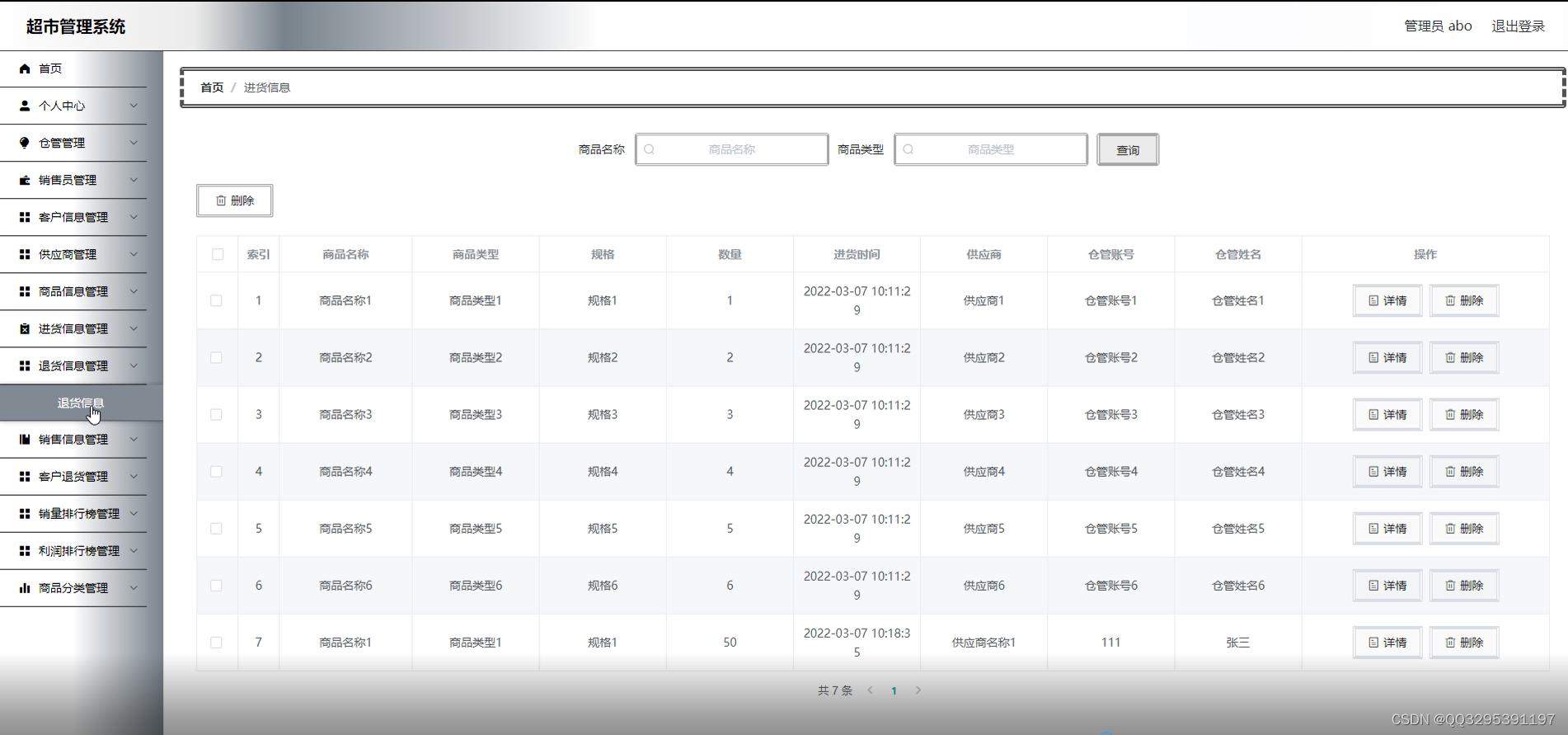
Task: Expand the 个人中心 chevron
Action: coord(134,106)
